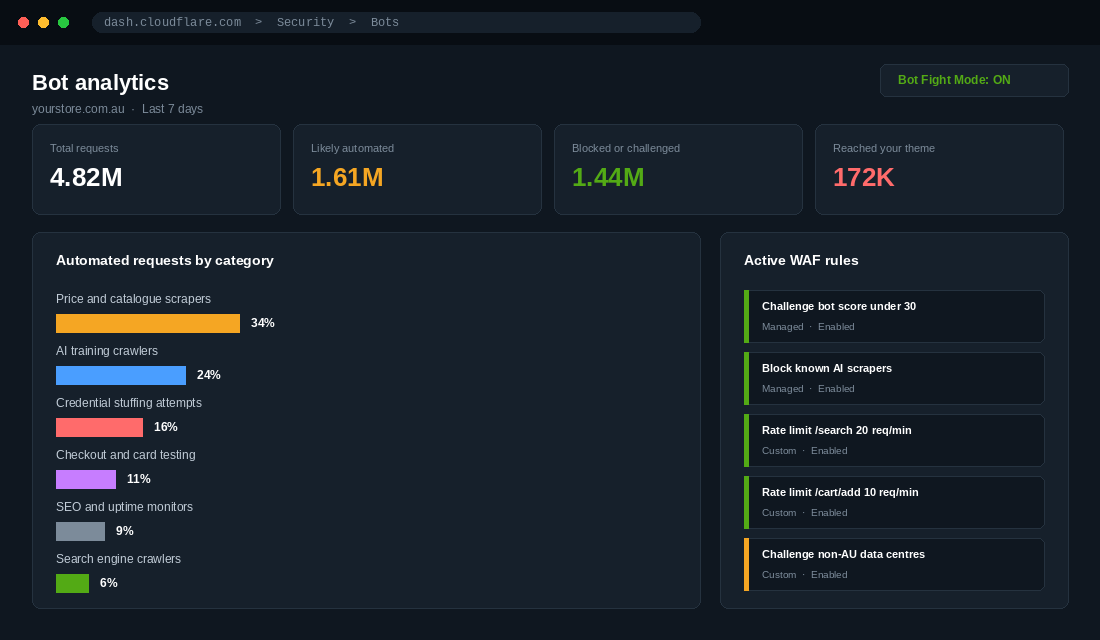The image size is (1100, 640).
Task: Click the green Search engine crawlers bar
Action: click(x=72, y=582)
